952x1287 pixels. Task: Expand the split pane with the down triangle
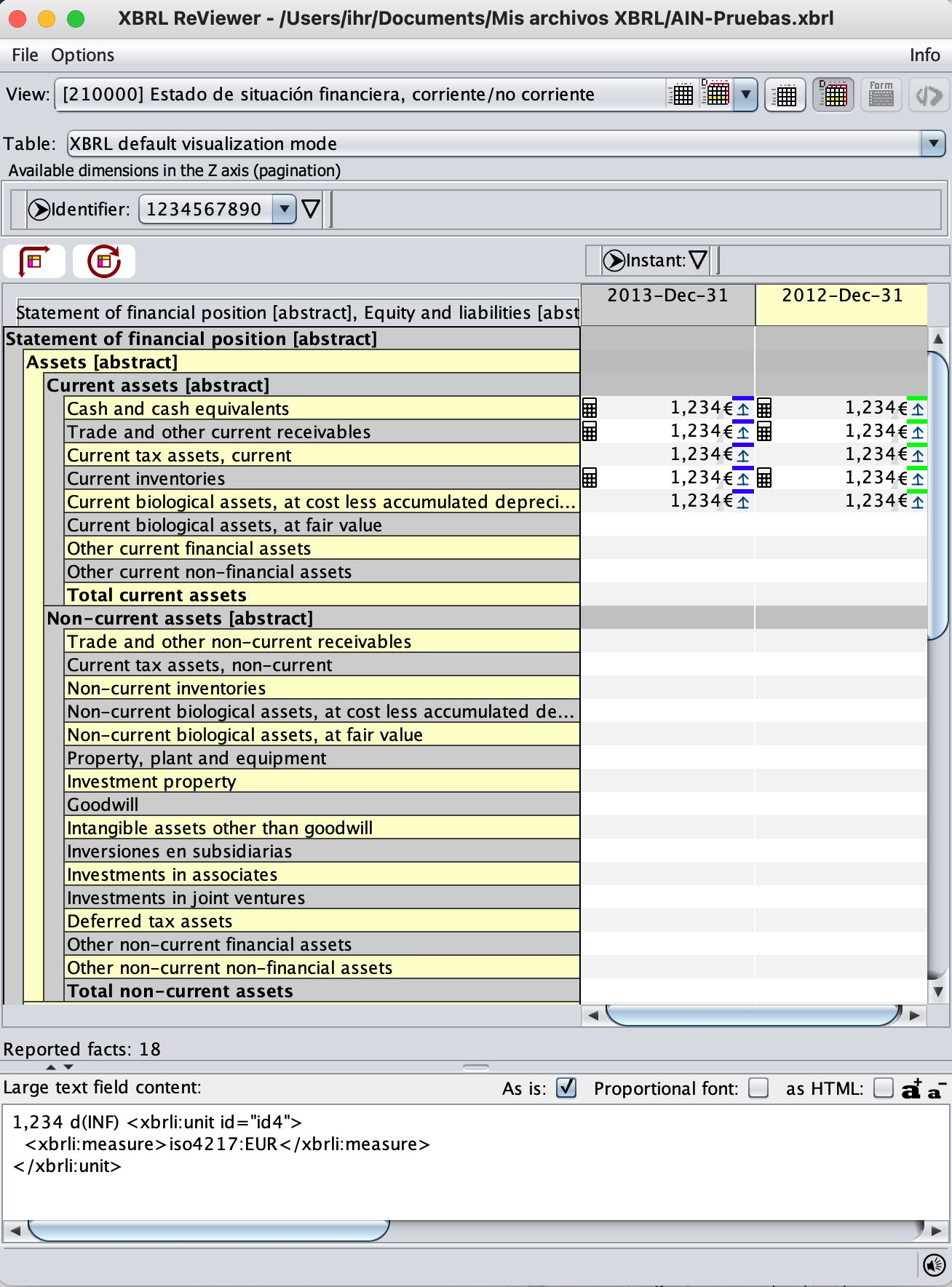coord(68,1067)
